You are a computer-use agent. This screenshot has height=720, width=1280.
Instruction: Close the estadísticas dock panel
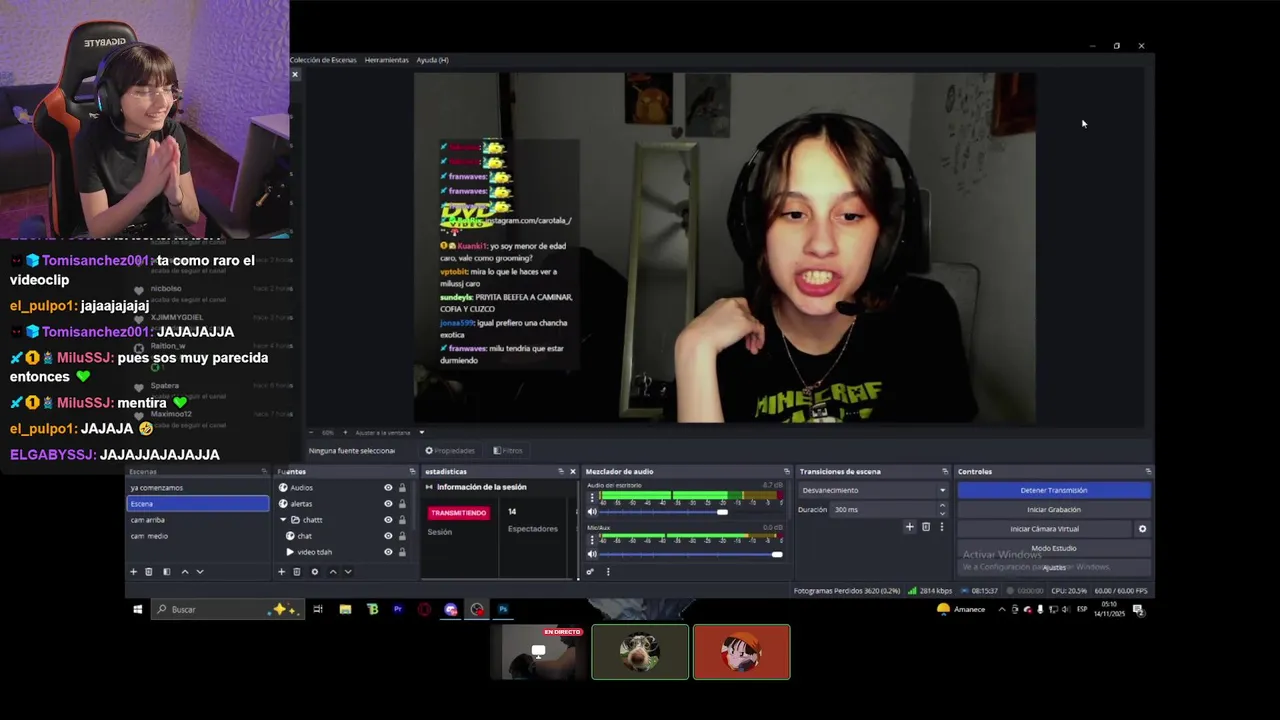click(x=573, y=471)
